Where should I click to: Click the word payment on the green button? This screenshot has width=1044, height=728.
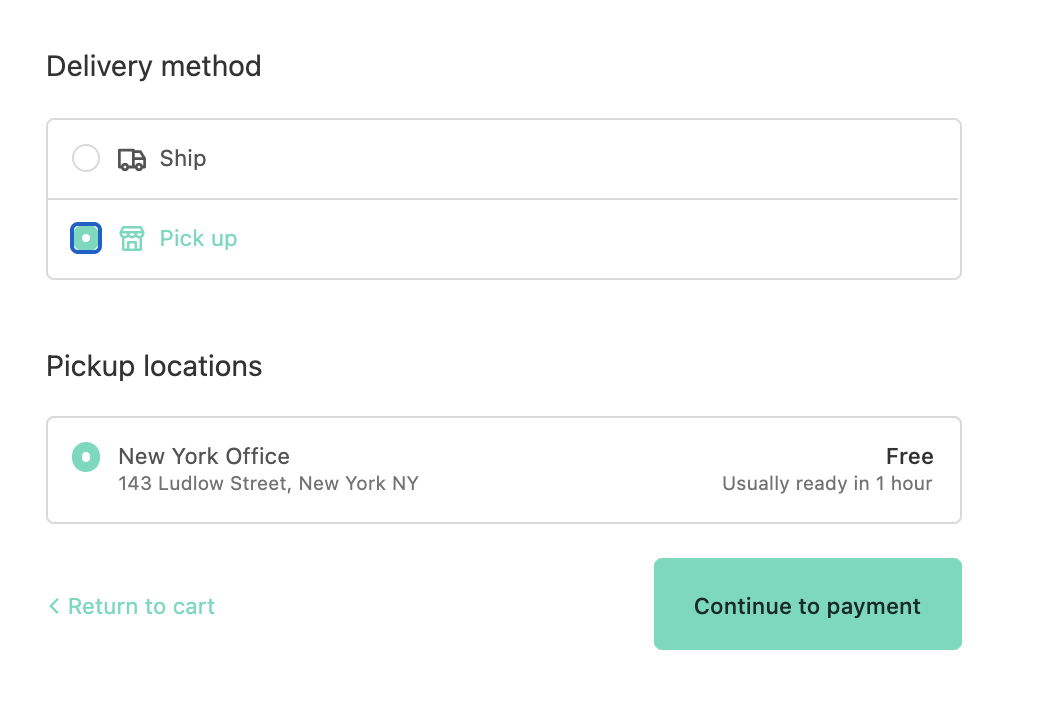[871, 606]
